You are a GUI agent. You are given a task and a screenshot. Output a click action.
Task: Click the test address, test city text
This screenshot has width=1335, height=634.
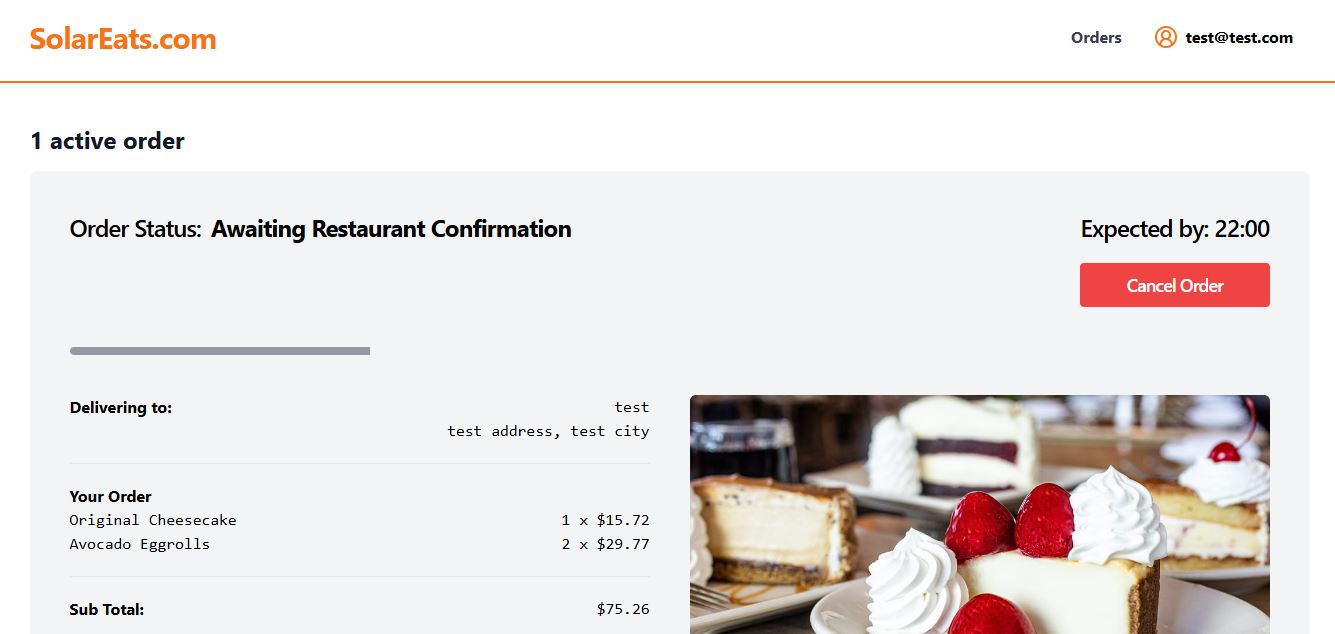point(548,431)
